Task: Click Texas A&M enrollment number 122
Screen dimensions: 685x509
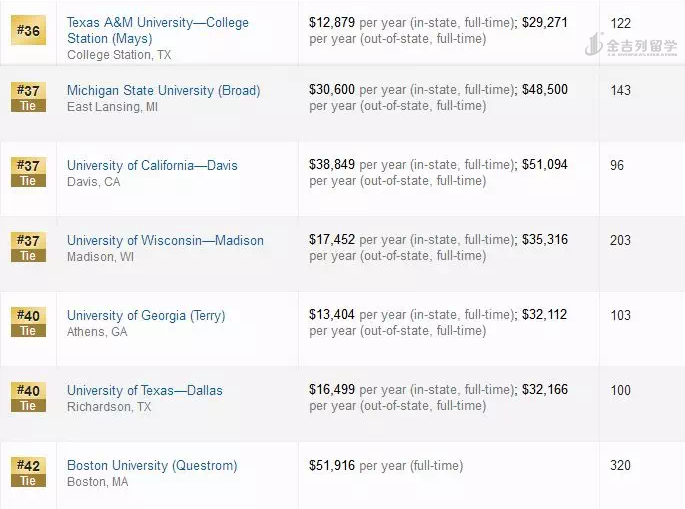Action: coord(620,22)
